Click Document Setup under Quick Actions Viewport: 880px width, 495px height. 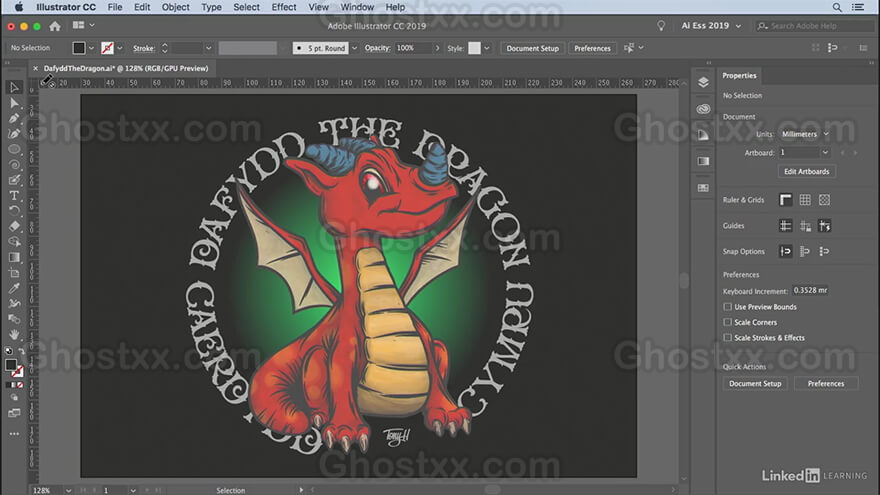pos(755,383)
